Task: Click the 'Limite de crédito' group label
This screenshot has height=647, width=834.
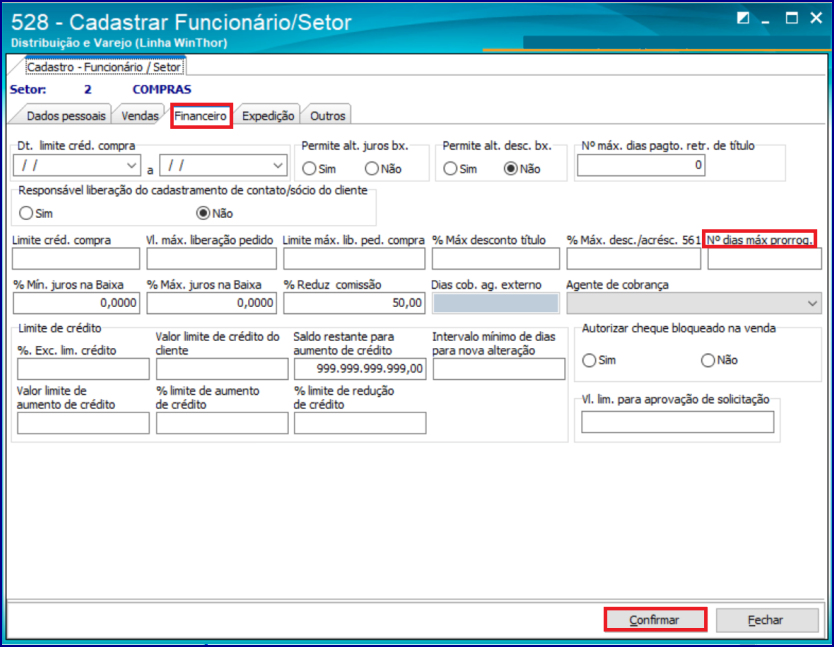Action: [60, 328]
